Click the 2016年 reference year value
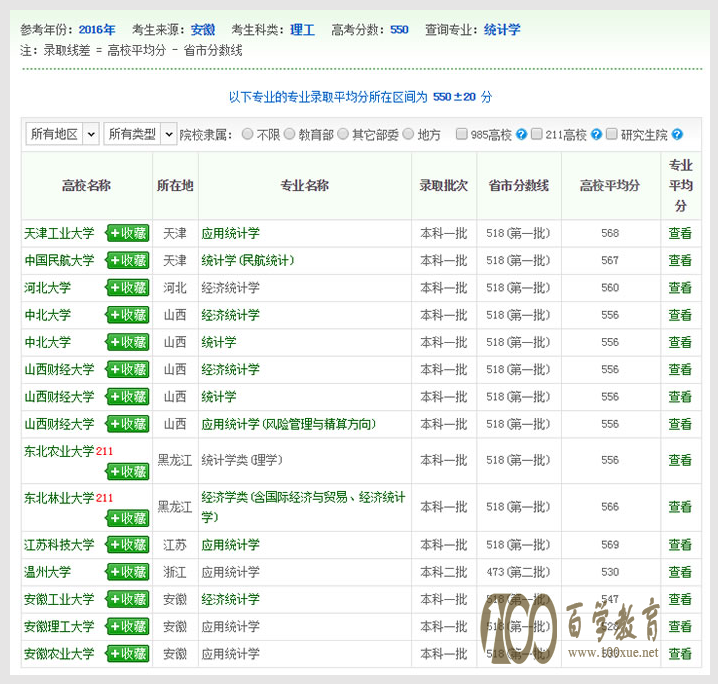718x684 pixels. pyautogui.click(x=97, y=30)
